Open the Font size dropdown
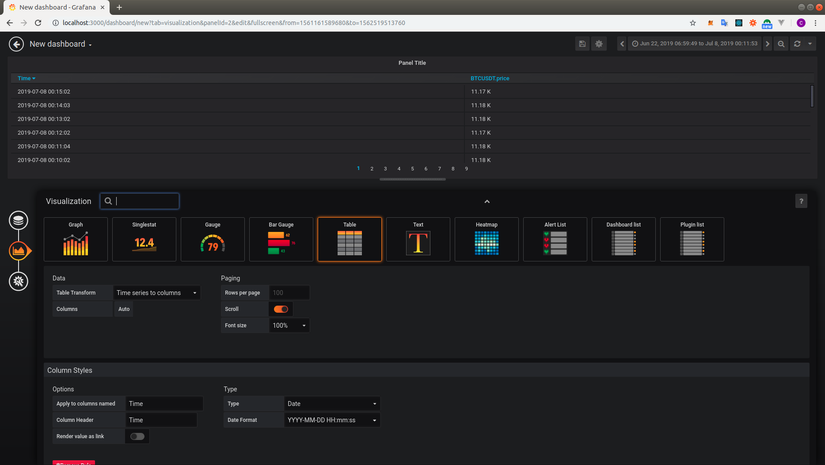 point(289,325)
